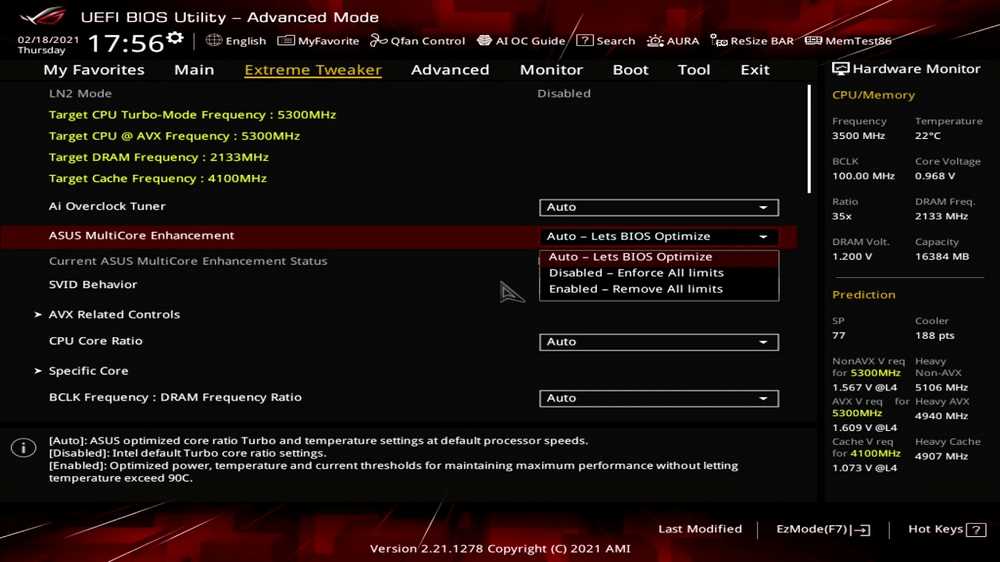Open the Advanced tab
The image size is (1000, 562).
tap(450, 70)
